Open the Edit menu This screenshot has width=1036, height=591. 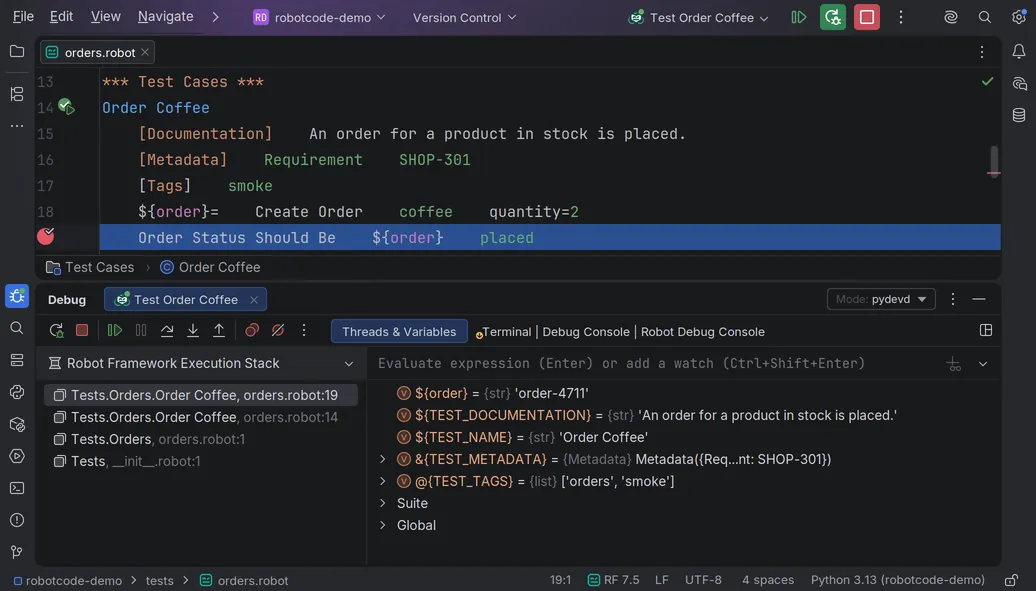(x=61, y=17)
